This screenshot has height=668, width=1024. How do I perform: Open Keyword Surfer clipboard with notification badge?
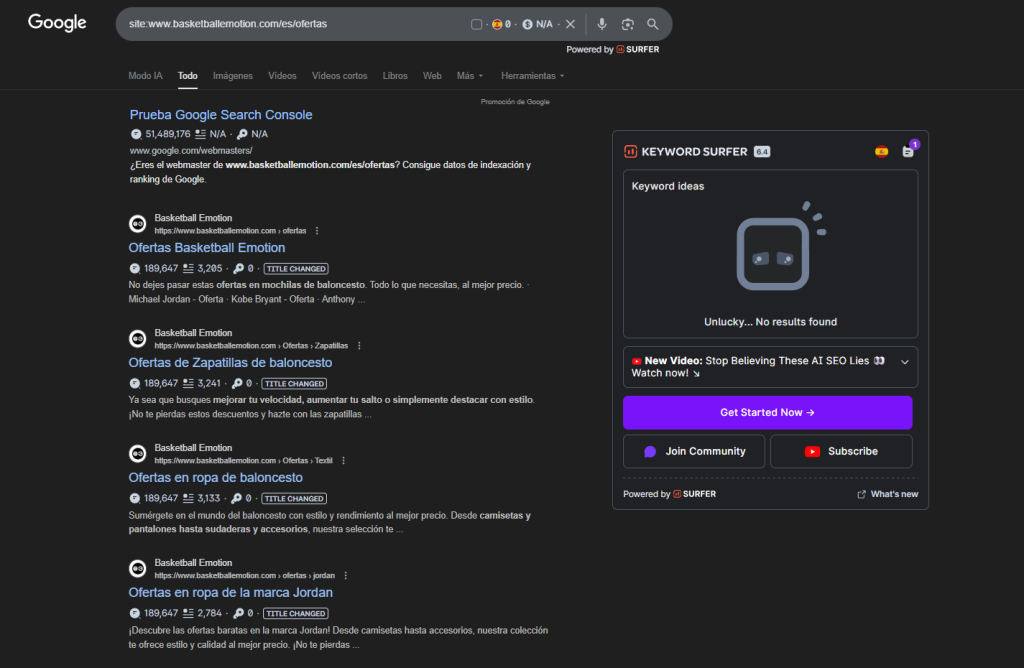coord(908,152)
